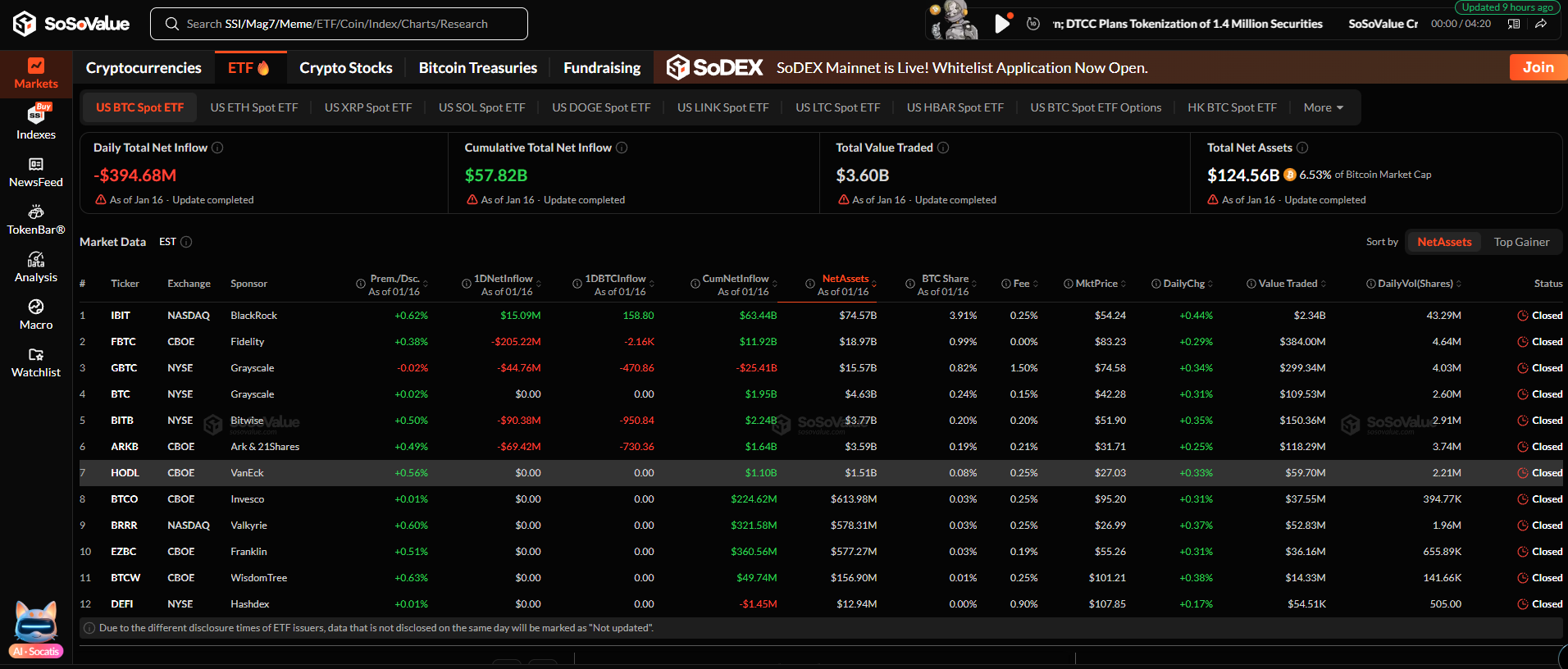This screenshot has height=669, width=1568.
Task: Click into the search input field
Action: click(344, 24)
